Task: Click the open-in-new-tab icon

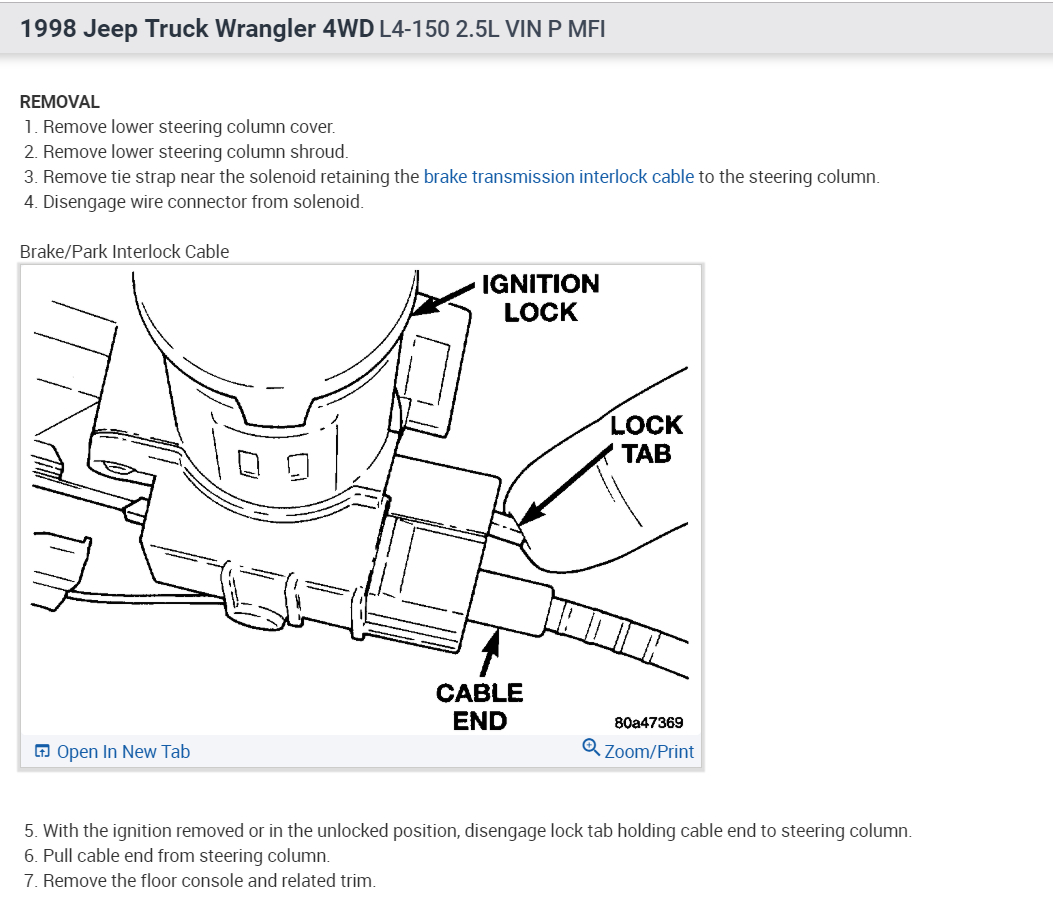Action: coord(42,751)
